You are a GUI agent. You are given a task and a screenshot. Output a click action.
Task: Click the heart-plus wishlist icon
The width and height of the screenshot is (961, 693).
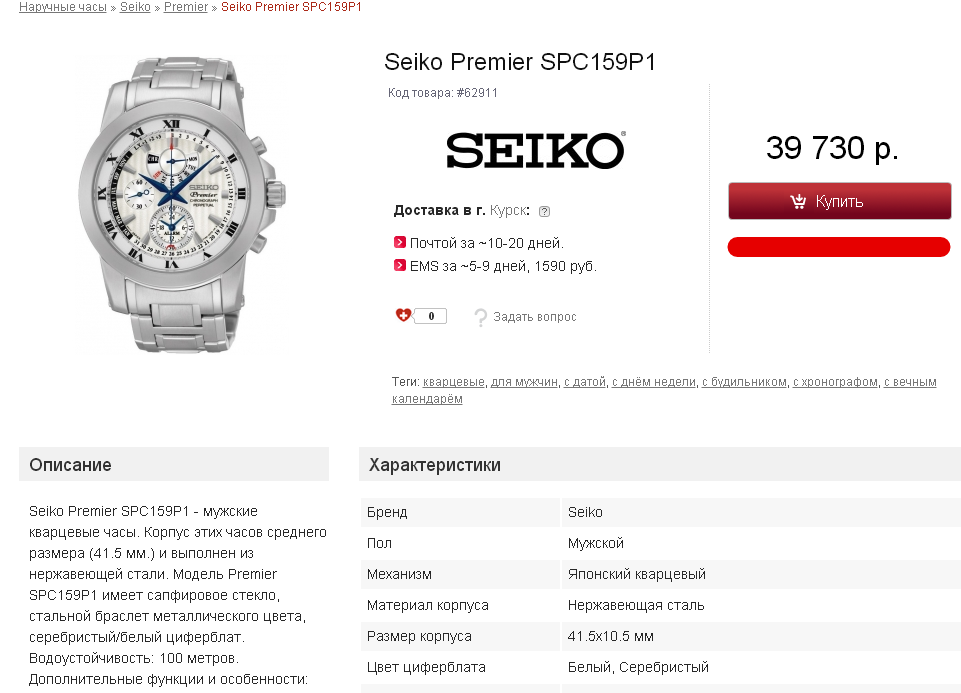pos(404,316)
